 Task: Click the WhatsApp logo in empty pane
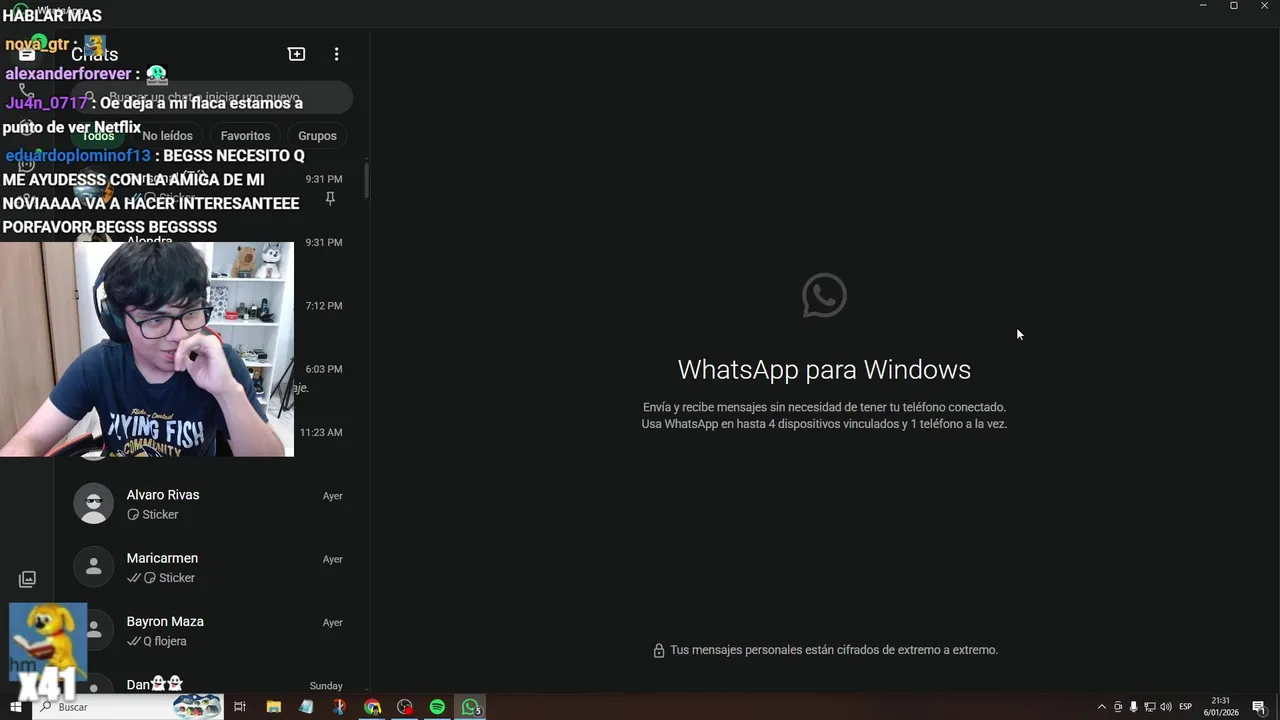[x=824, y=295]
